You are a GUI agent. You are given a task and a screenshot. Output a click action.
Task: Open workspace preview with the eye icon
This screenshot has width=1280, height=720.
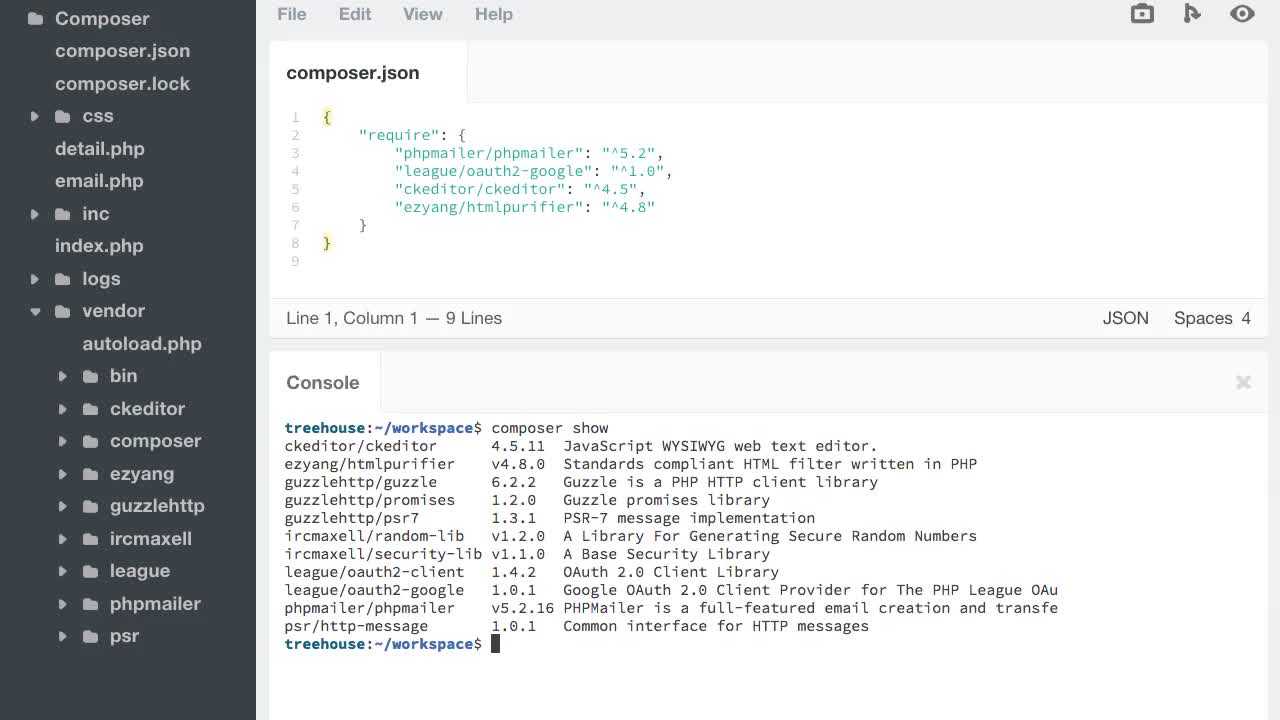pos(1242,14)
